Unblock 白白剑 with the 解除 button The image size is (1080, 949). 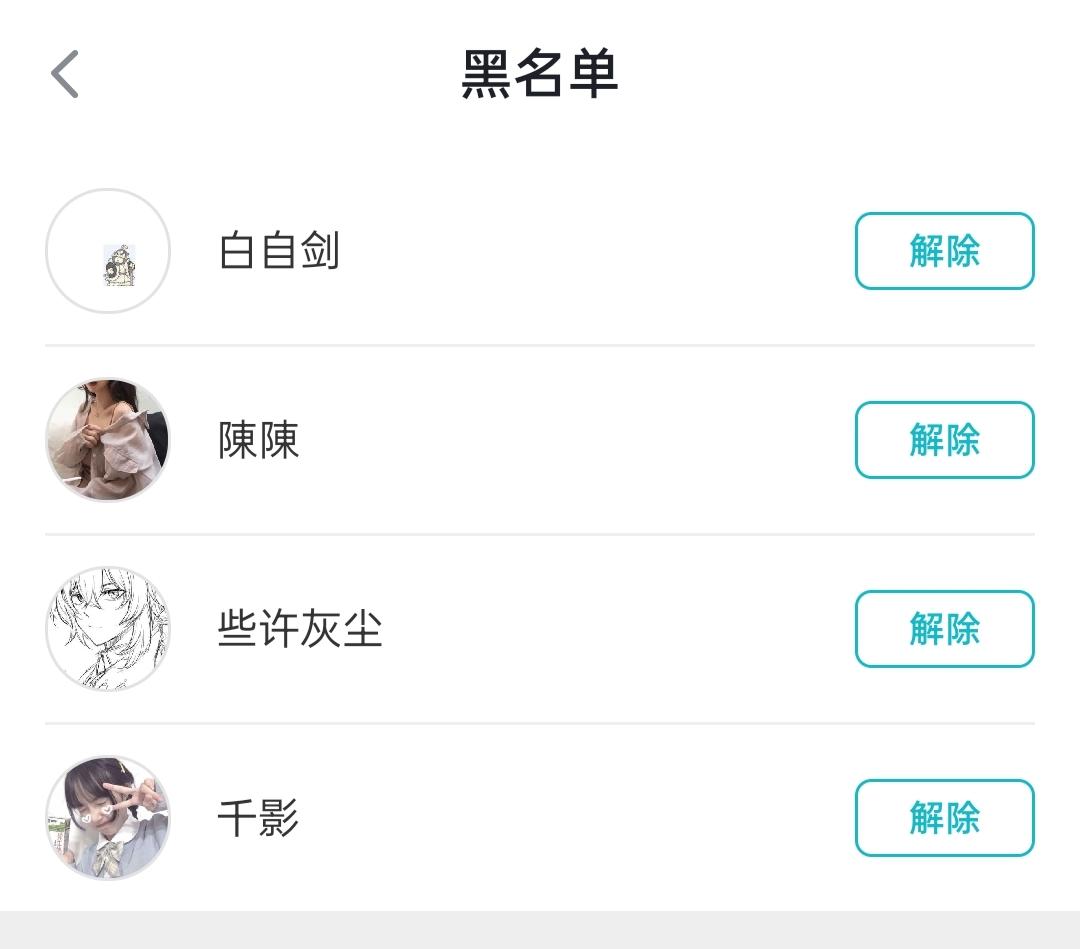tap(944, 251)
